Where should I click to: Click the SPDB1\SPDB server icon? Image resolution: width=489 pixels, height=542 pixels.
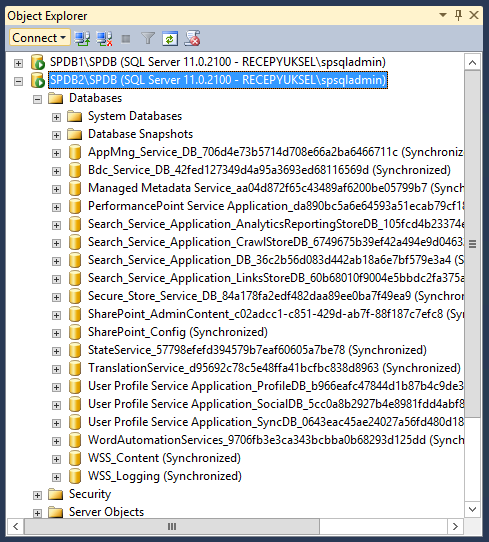[38, 62]
